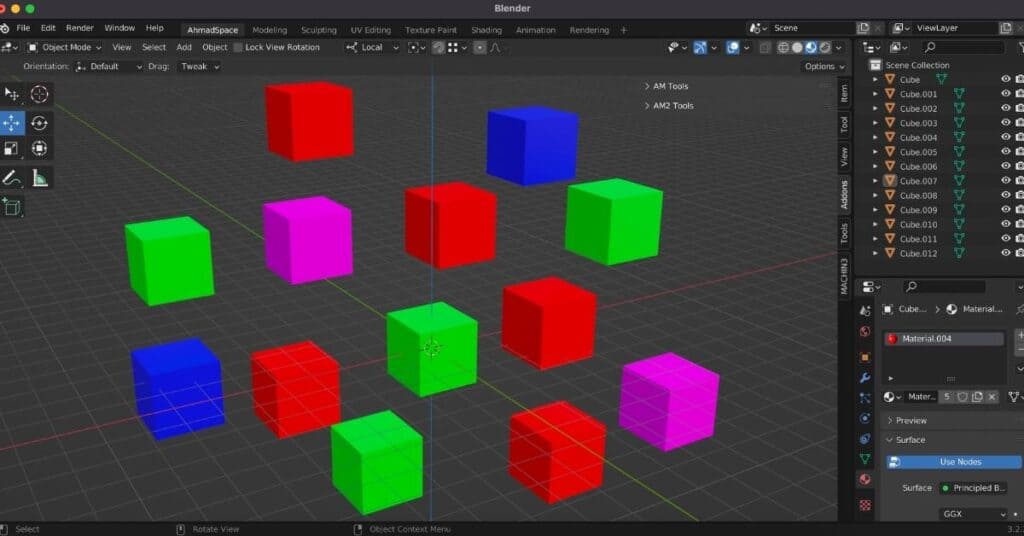Viewport: 1024px width, 536px height.
Task: Switch to rendered viewport shading mode
Action: [x=826, y=47]
